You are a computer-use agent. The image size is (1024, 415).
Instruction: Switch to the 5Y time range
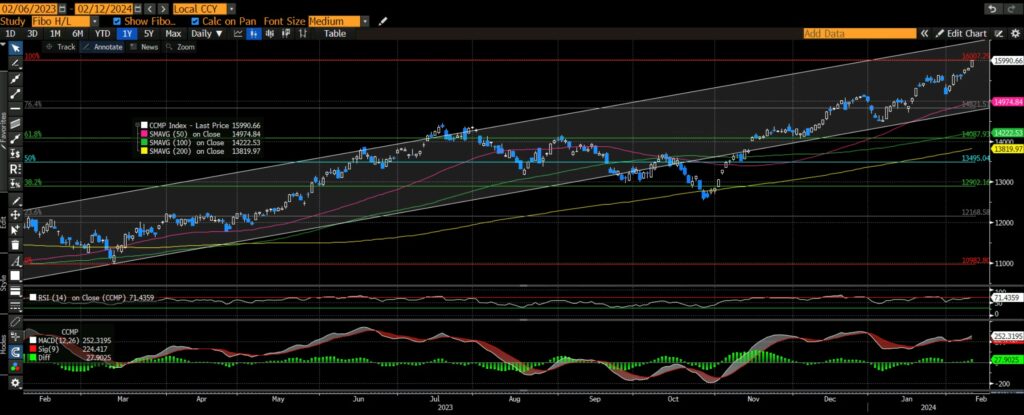tap(149, 33)
